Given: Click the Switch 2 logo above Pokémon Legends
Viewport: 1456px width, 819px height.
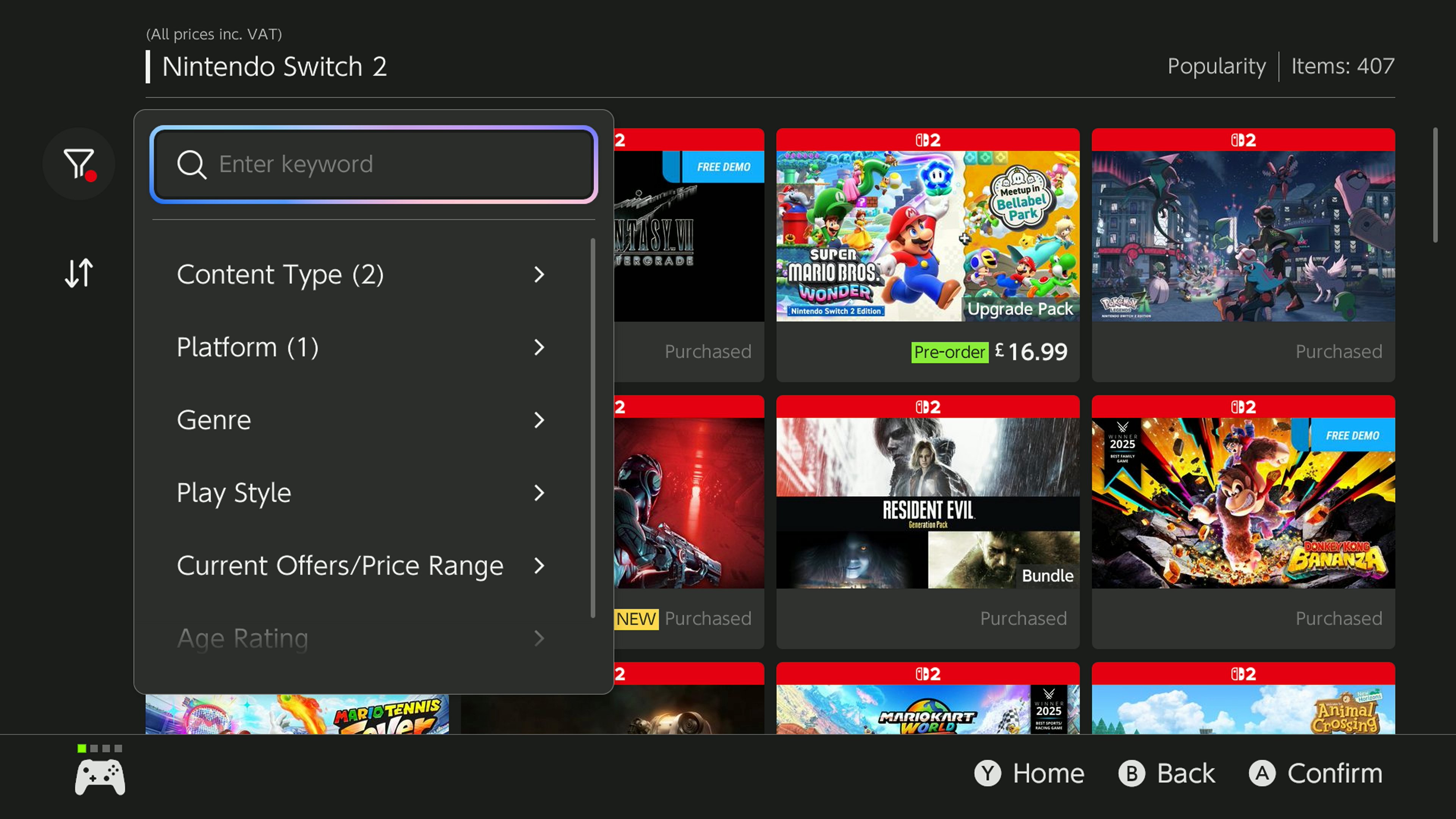Looking at the screenshot, I should pos(1243,140).
